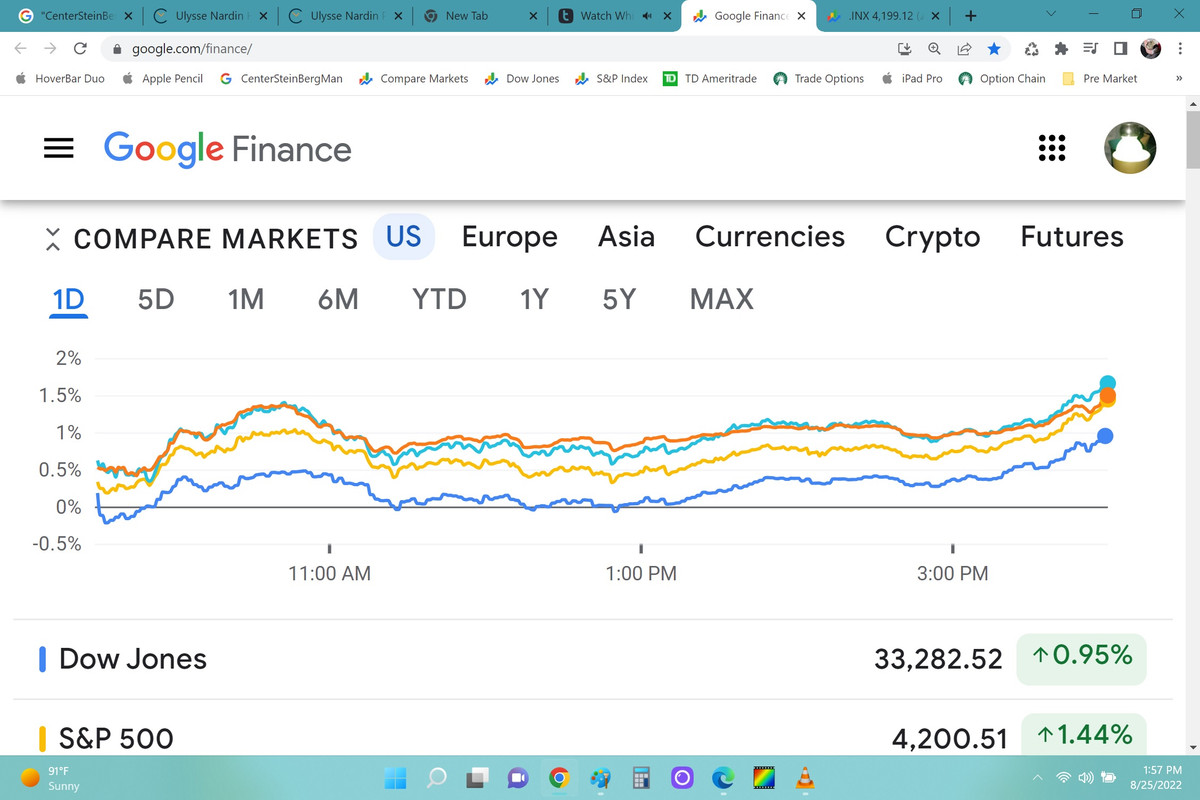Collapse the Compare Markets section
This screenshot has width=1200, height=800.
pos(54,239)
